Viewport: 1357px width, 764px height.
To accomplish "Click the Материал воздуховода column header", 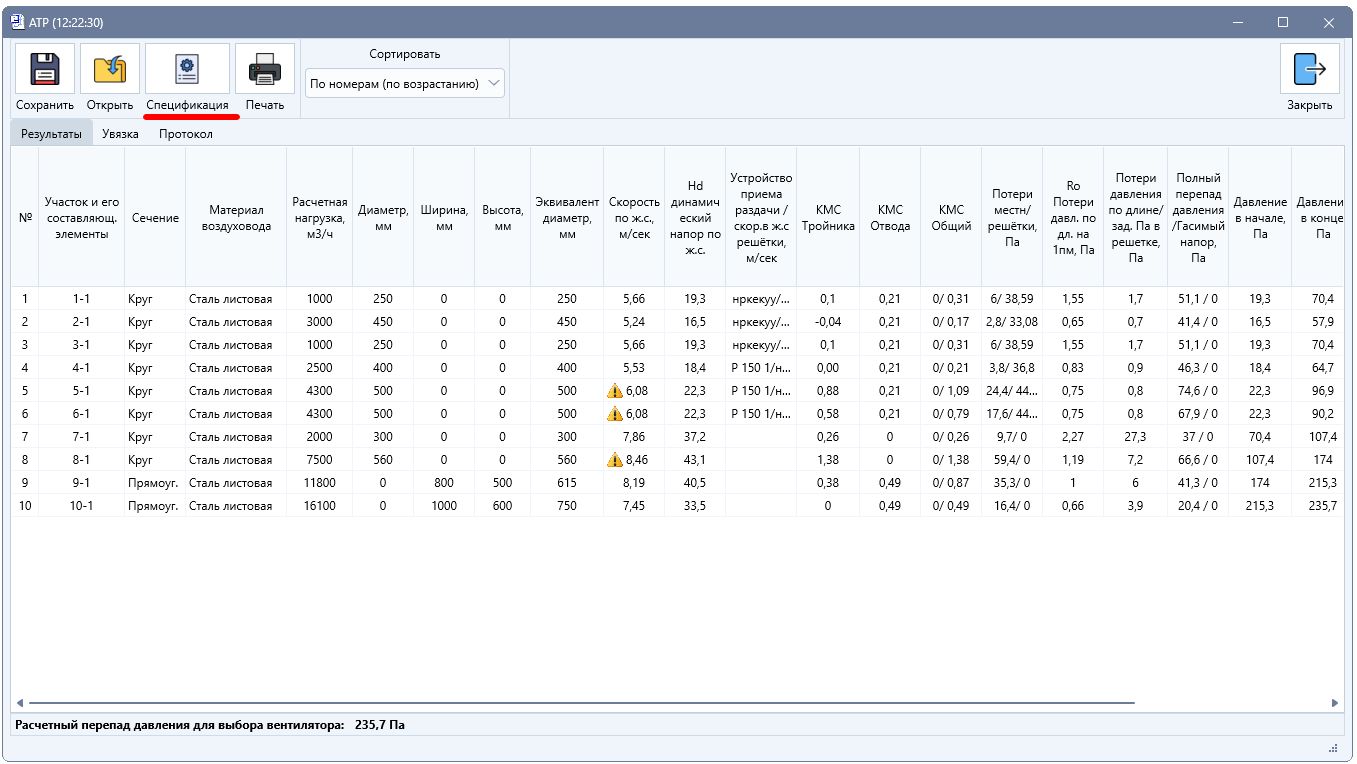I will [x=236, y=218].
